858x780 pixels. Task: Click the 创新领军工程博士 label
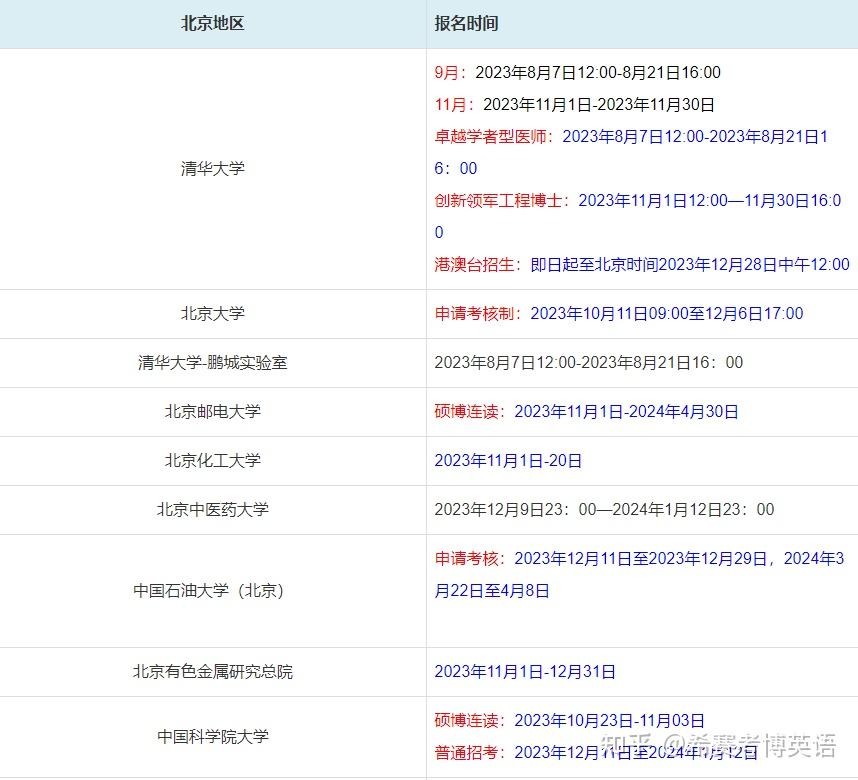click(x=498, y=200)
